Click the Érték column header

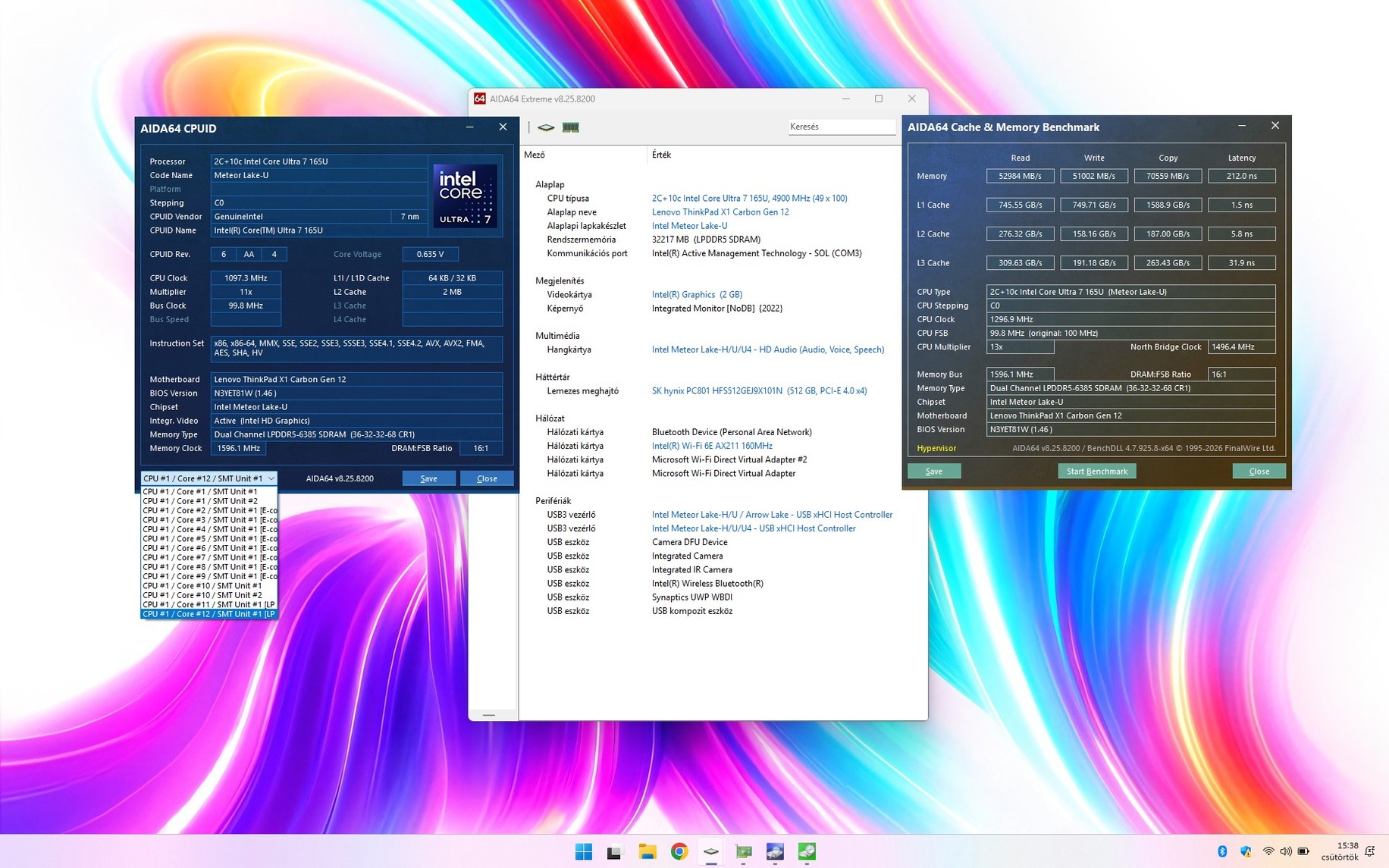(x=661, y=155)
